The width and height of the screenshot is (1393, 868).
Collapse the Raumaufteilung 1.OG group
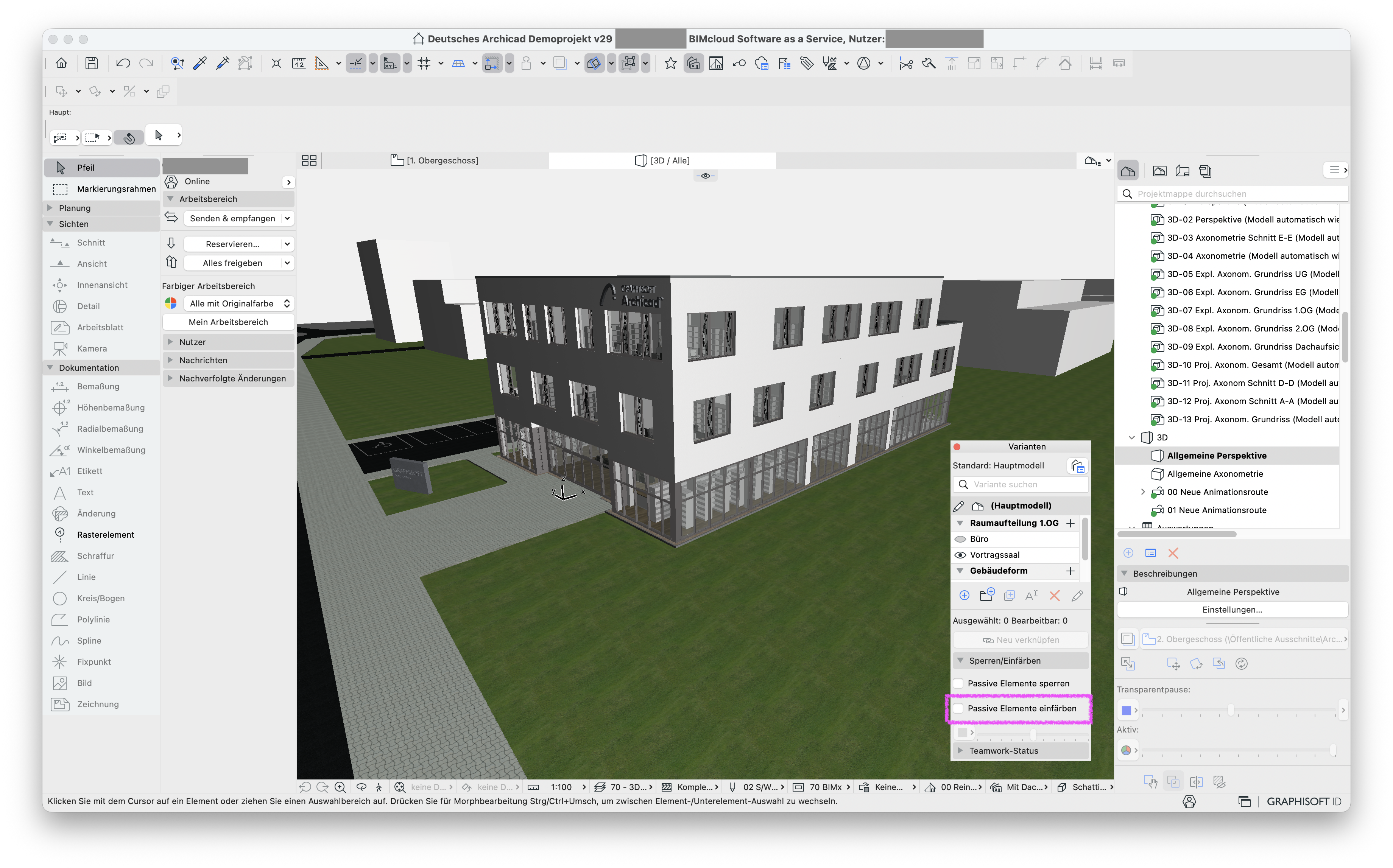pos(960,524)
